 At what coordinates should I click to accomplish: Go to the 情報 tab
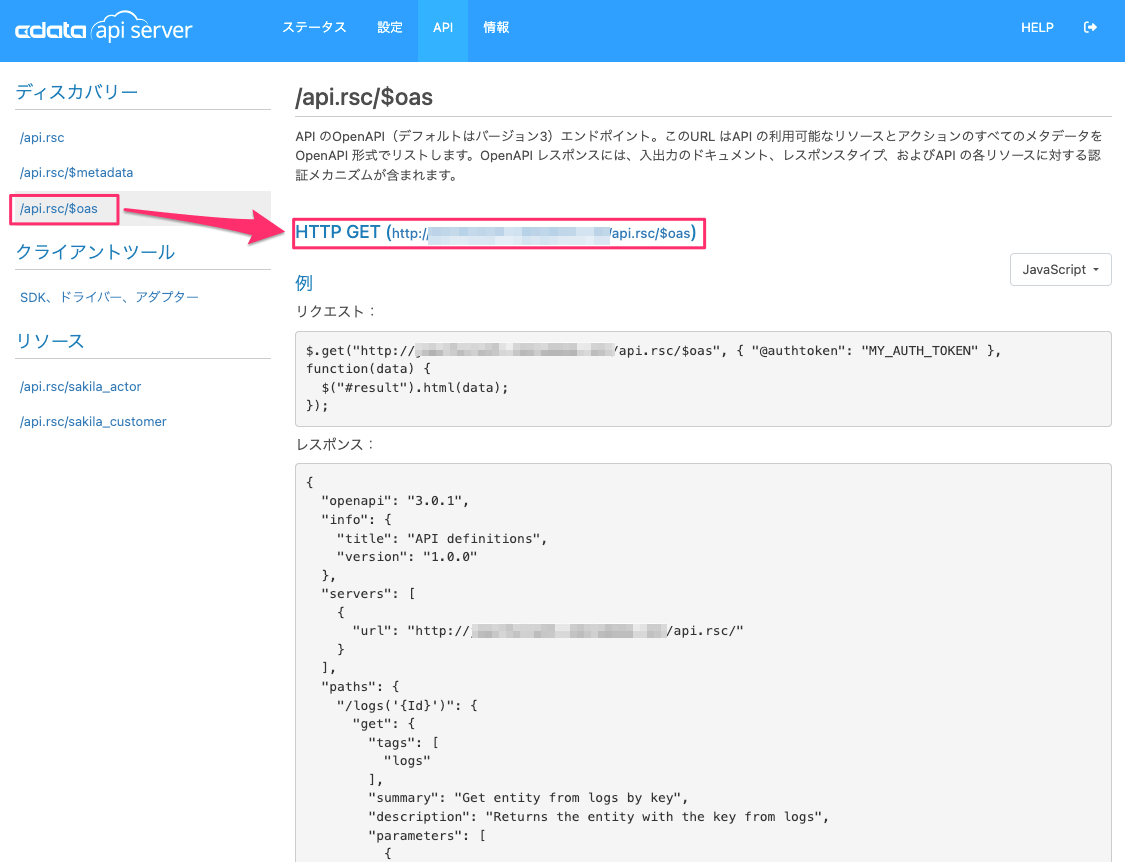496,28
